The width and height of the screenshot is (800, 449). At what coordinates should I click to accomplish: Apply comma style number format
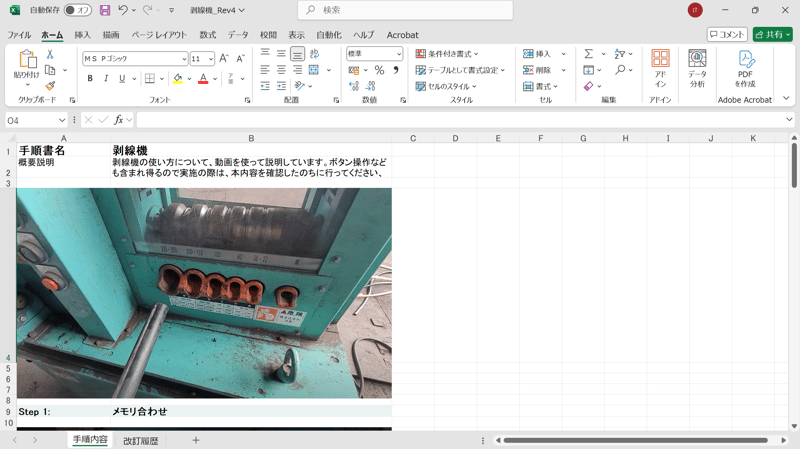point(396,70)
